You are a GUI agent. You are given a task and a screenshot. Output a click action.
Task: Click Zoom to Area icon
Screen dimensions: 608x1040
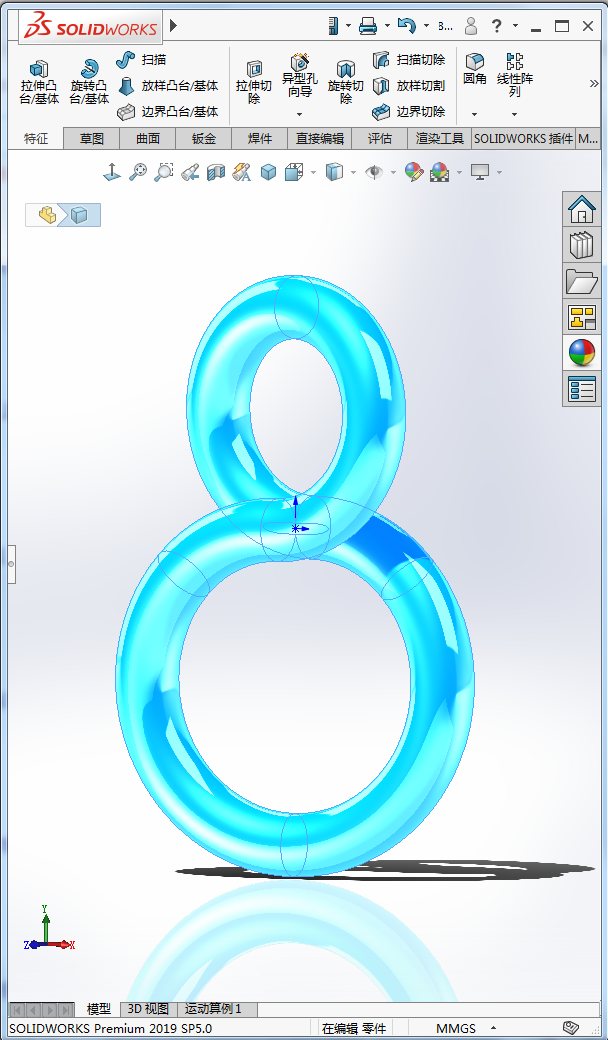pos(164,172)
